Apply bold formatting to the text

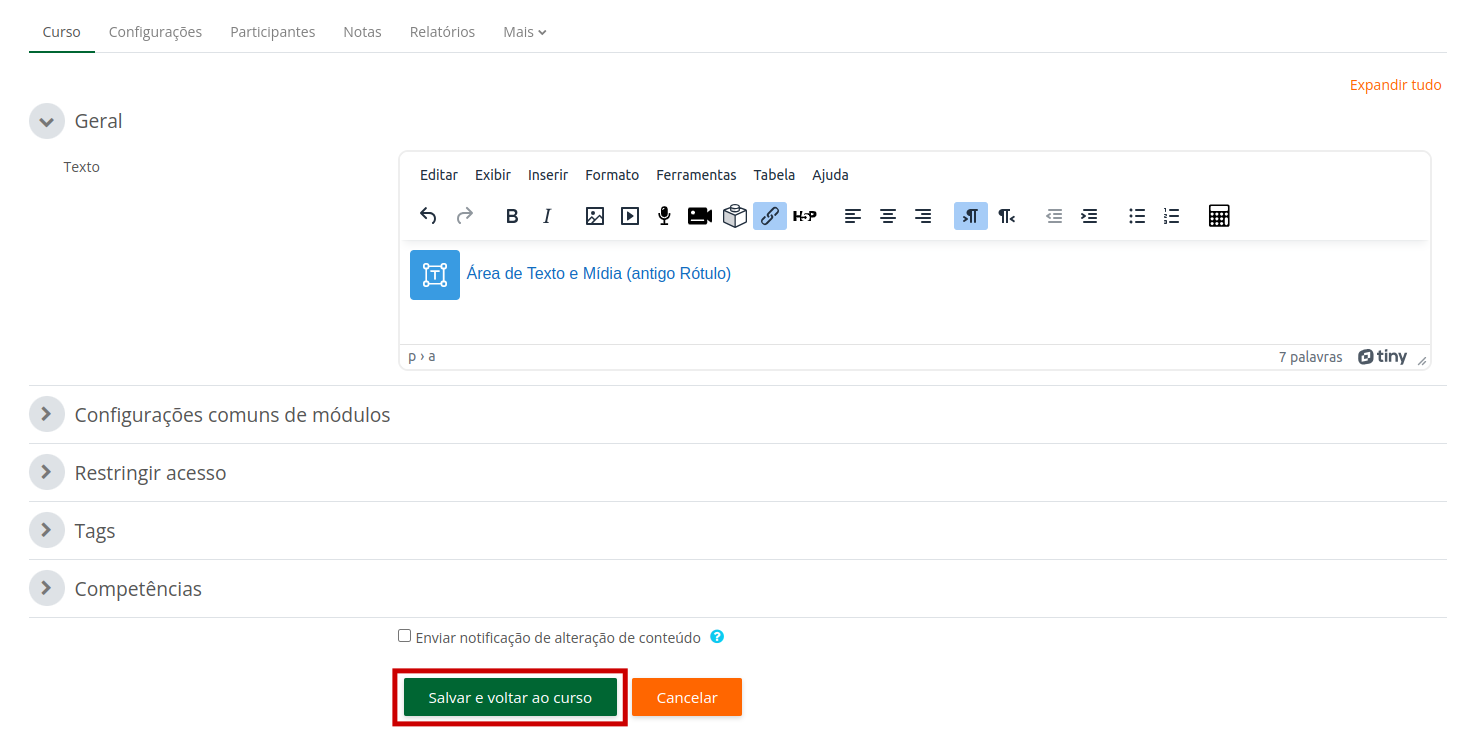click(x=511, y=215)
